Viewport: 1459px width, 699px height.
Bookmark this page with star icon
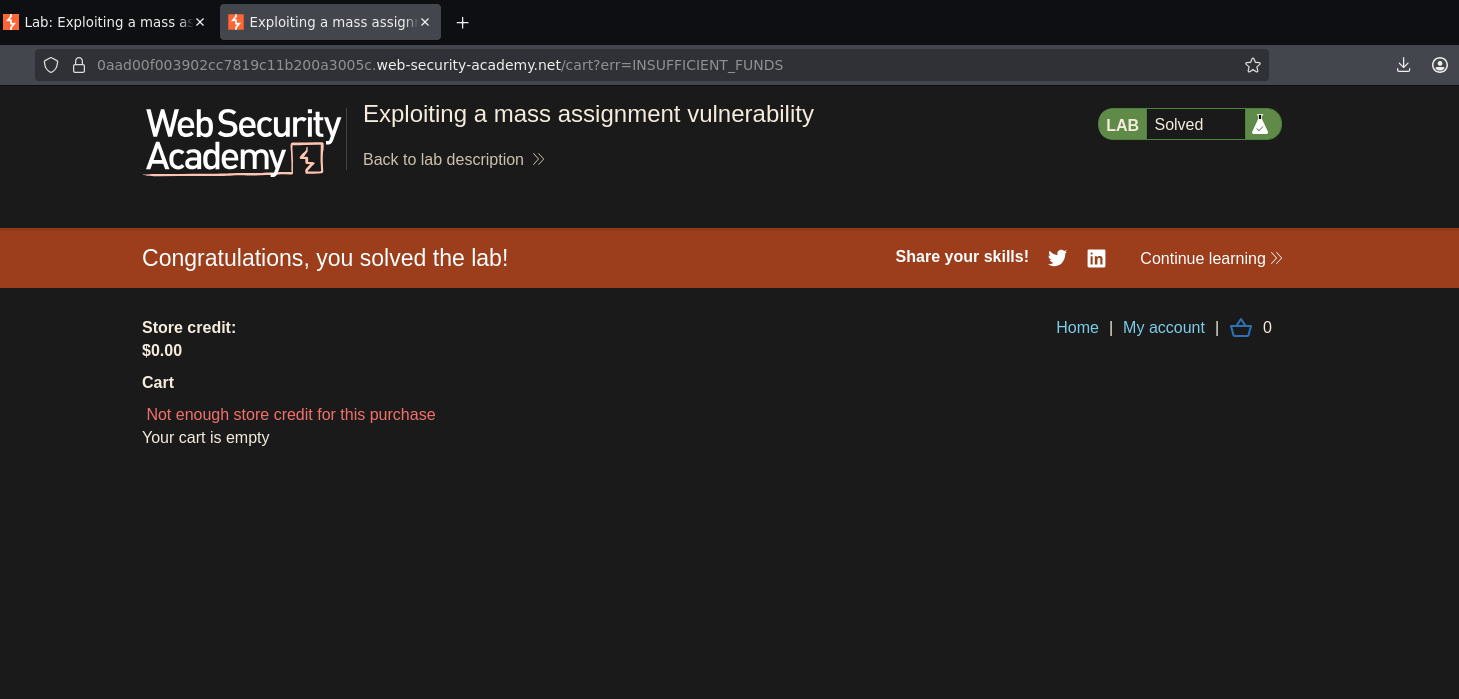[x=1252, y=65]
